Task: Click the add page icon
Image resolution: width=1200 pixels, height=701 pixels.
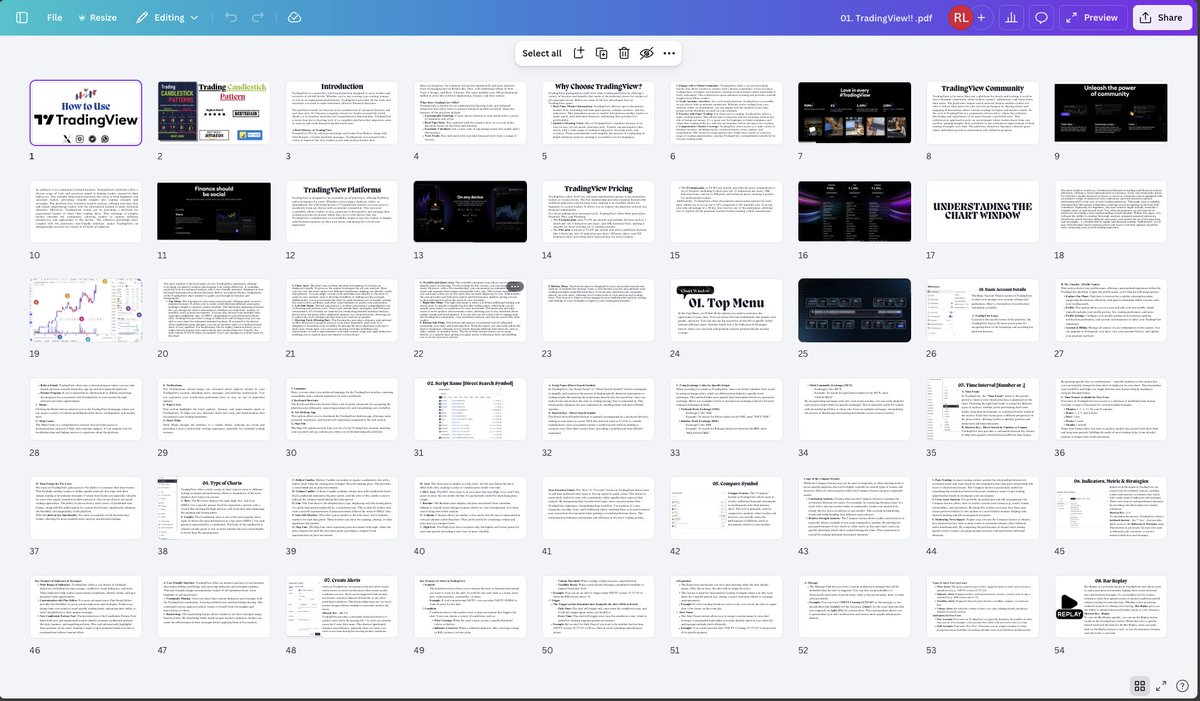Action: 578,53
